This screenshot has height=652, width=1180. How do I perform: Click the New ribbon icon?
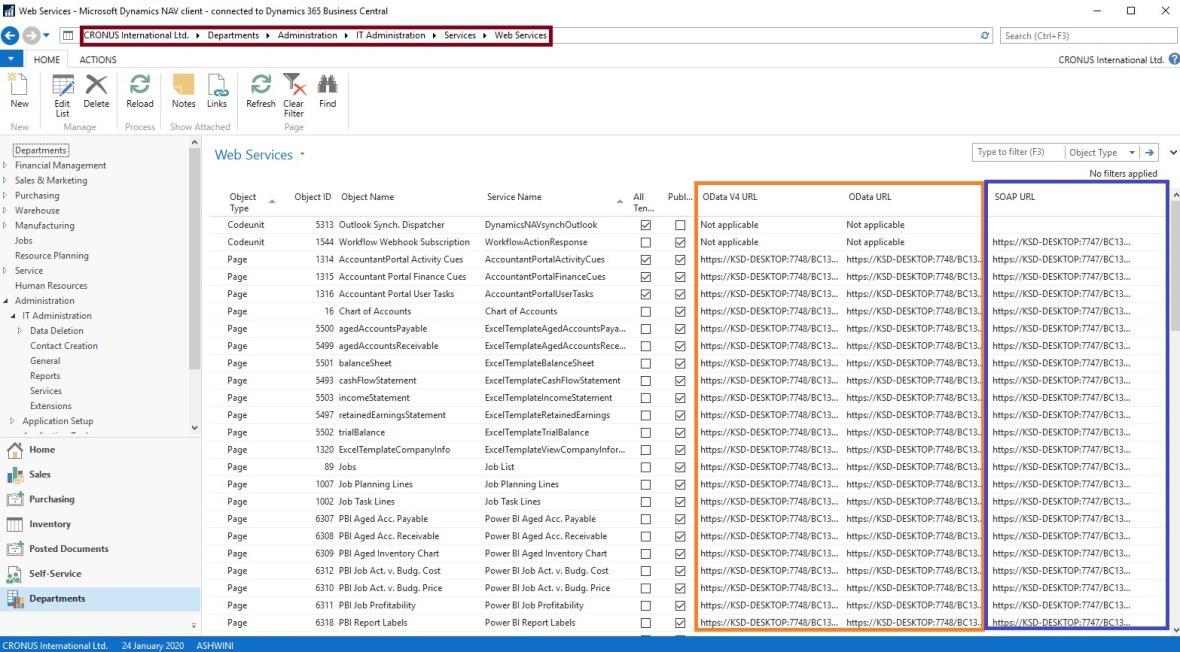tap(19, 90)
